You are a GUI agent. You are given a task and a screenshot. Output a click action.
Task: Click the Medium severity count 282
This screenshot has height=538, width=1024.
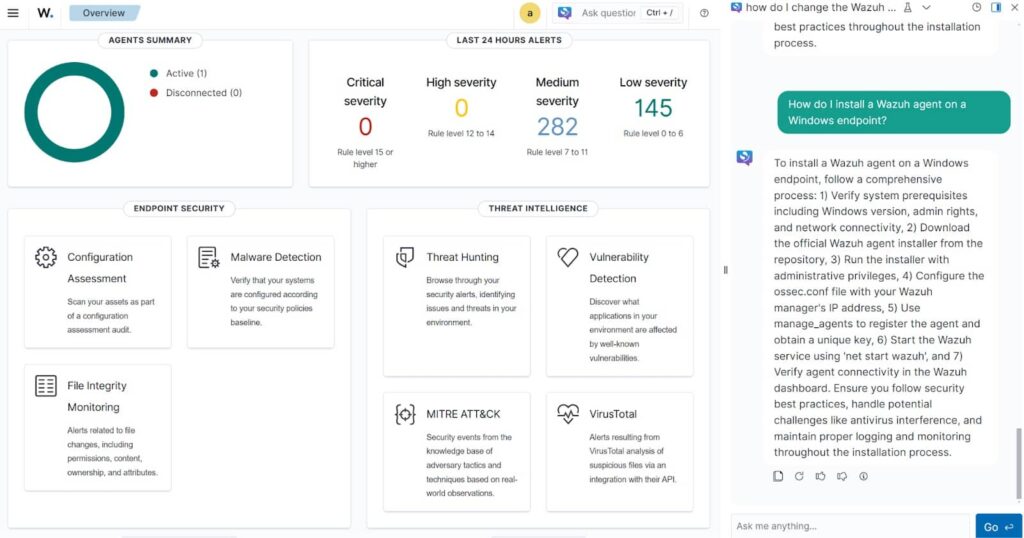click(557, 127)
